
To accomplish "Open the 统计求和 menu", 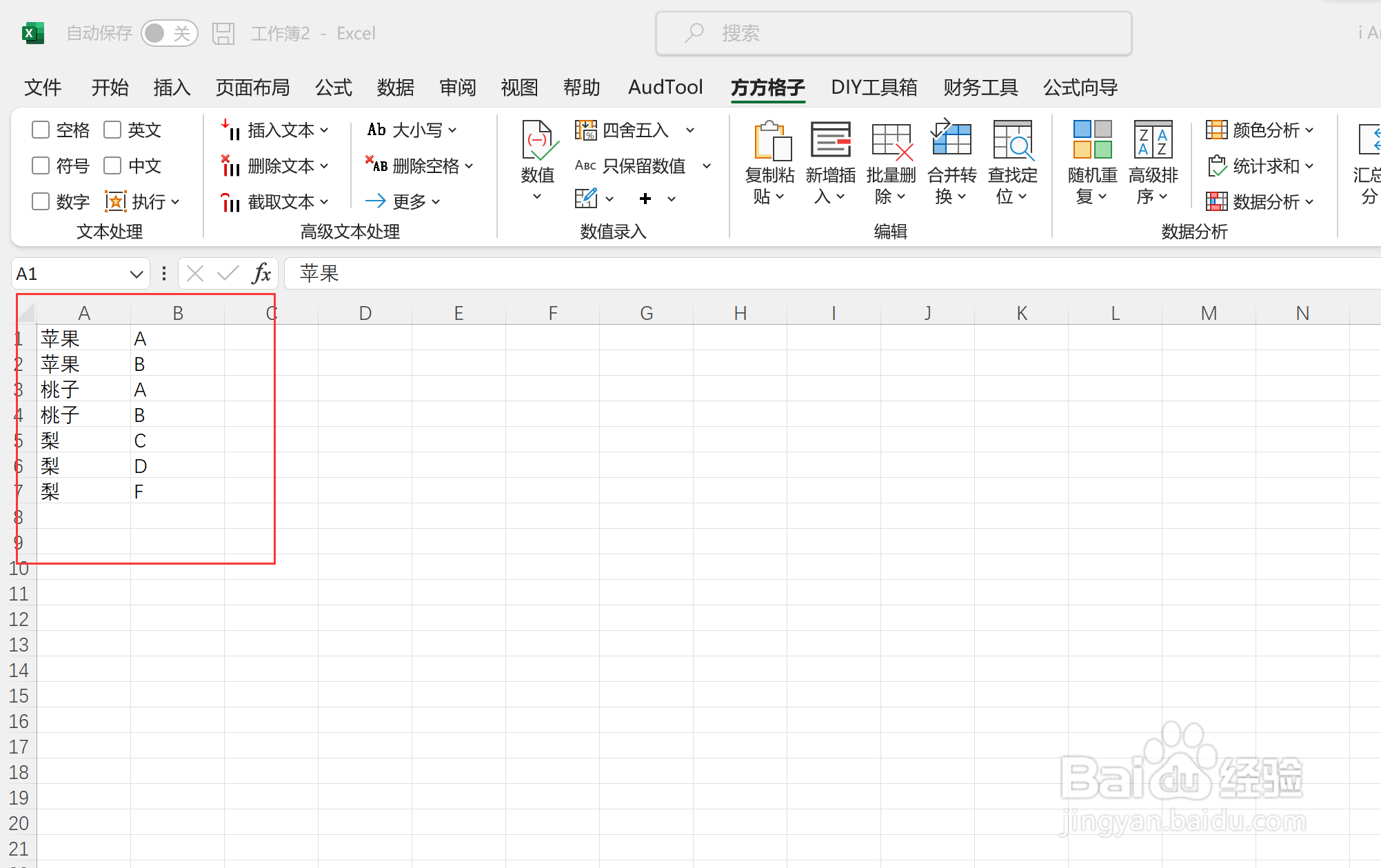I will 1260,165.
